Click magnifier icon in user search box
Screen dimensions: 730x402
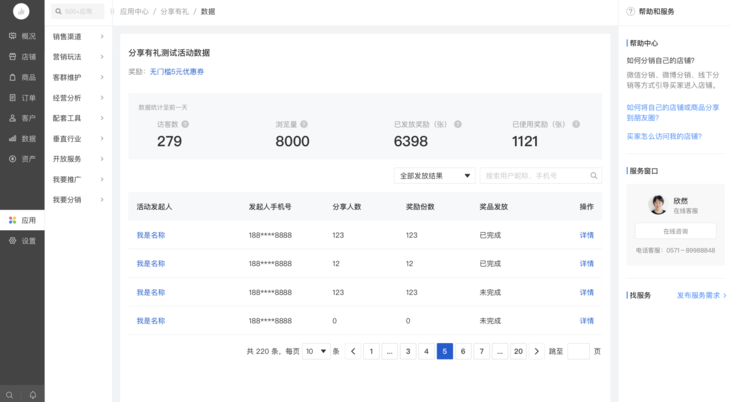click(x=594, y=176)
